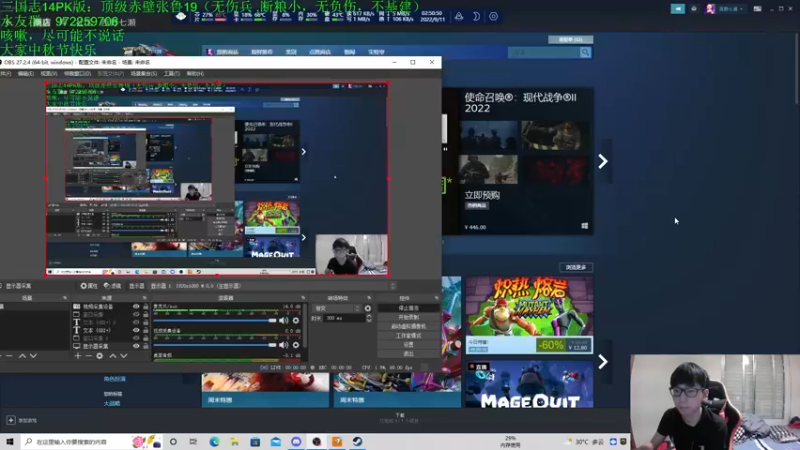Toggle lock on 视频采集设备 source
This screenshot has width=800, height=450.
[145, 307]
